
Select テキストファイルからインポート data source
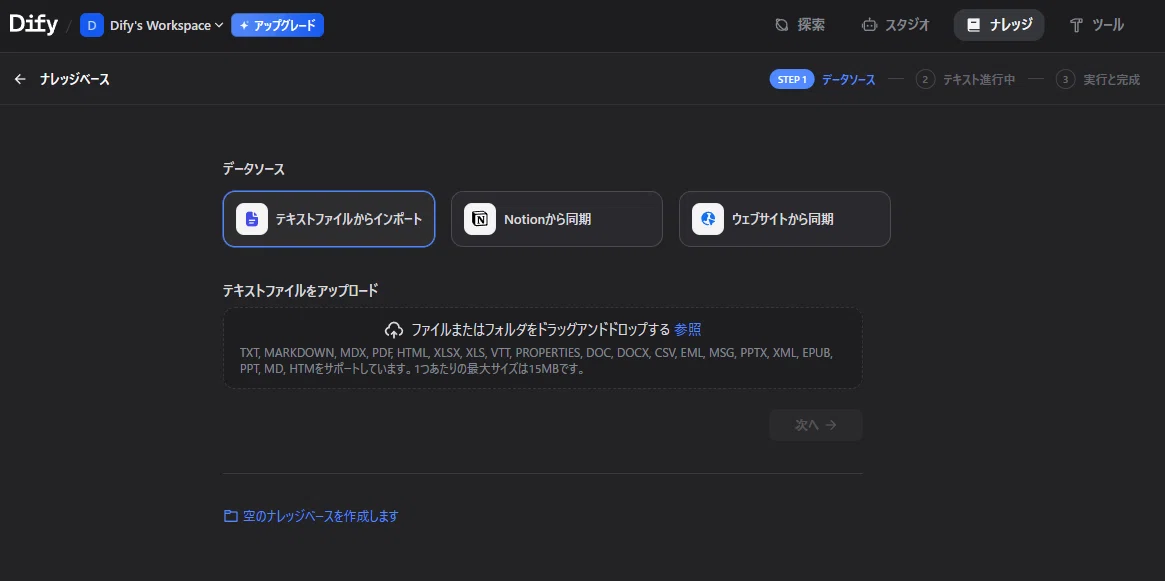(328, 219)
